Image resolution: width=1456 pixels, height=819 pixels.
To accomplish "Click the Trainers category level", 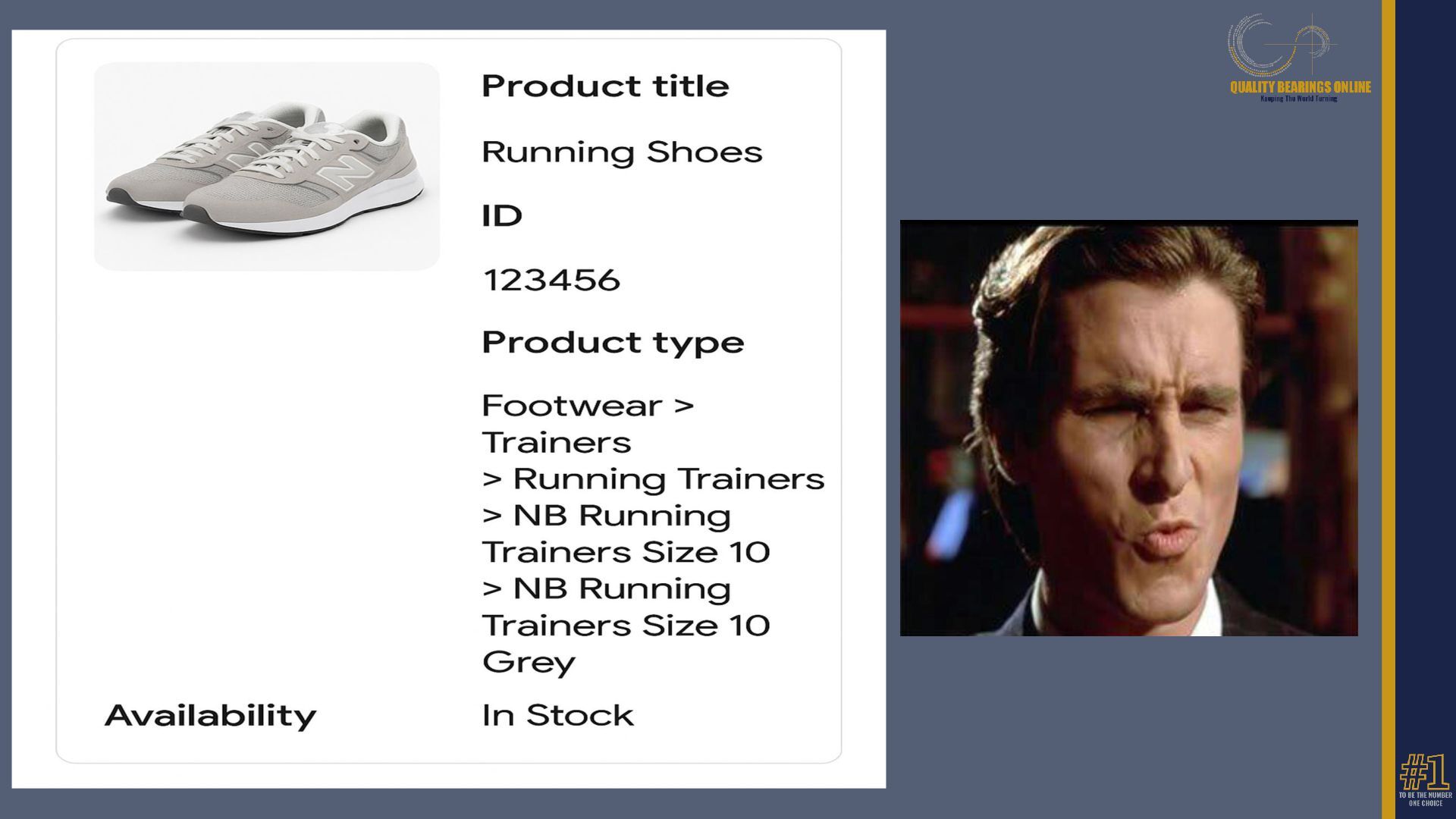I will [557, 442].
